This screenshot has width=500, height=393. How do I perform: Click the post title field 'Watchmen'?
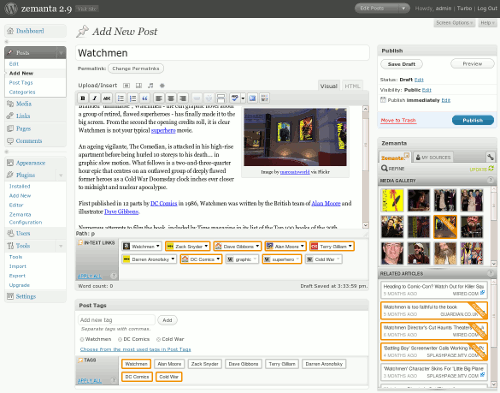222,53
